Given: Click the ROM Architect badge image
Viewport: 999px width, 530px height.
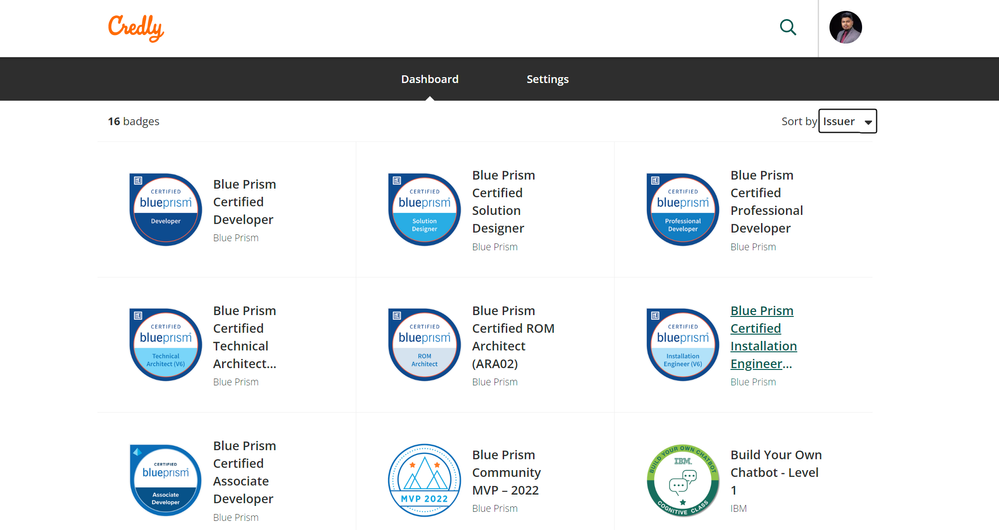Looking at the screenshot, I should (x=424, y=345).
